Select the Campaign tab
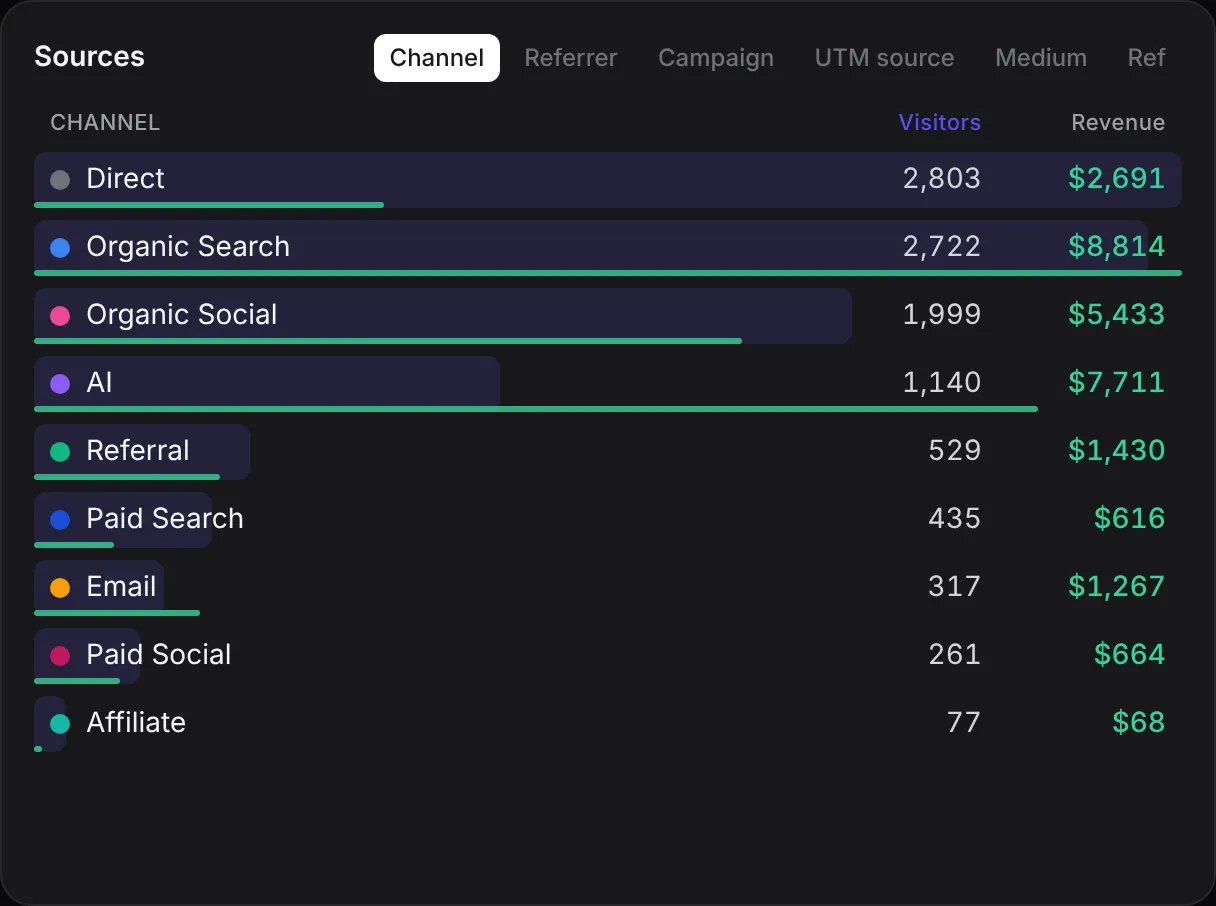The image size is (1216, 906). pyautogui.click(x=716, y=58)
